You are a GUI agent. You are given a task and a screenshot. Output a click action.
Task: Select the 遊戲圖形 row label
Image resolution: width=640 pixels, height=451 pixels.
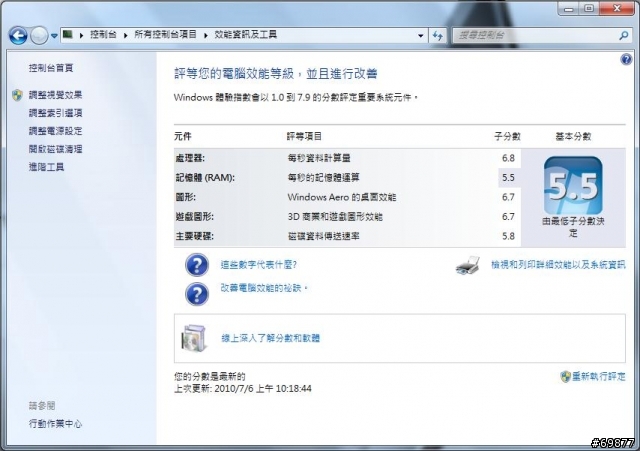coord(194,217)
